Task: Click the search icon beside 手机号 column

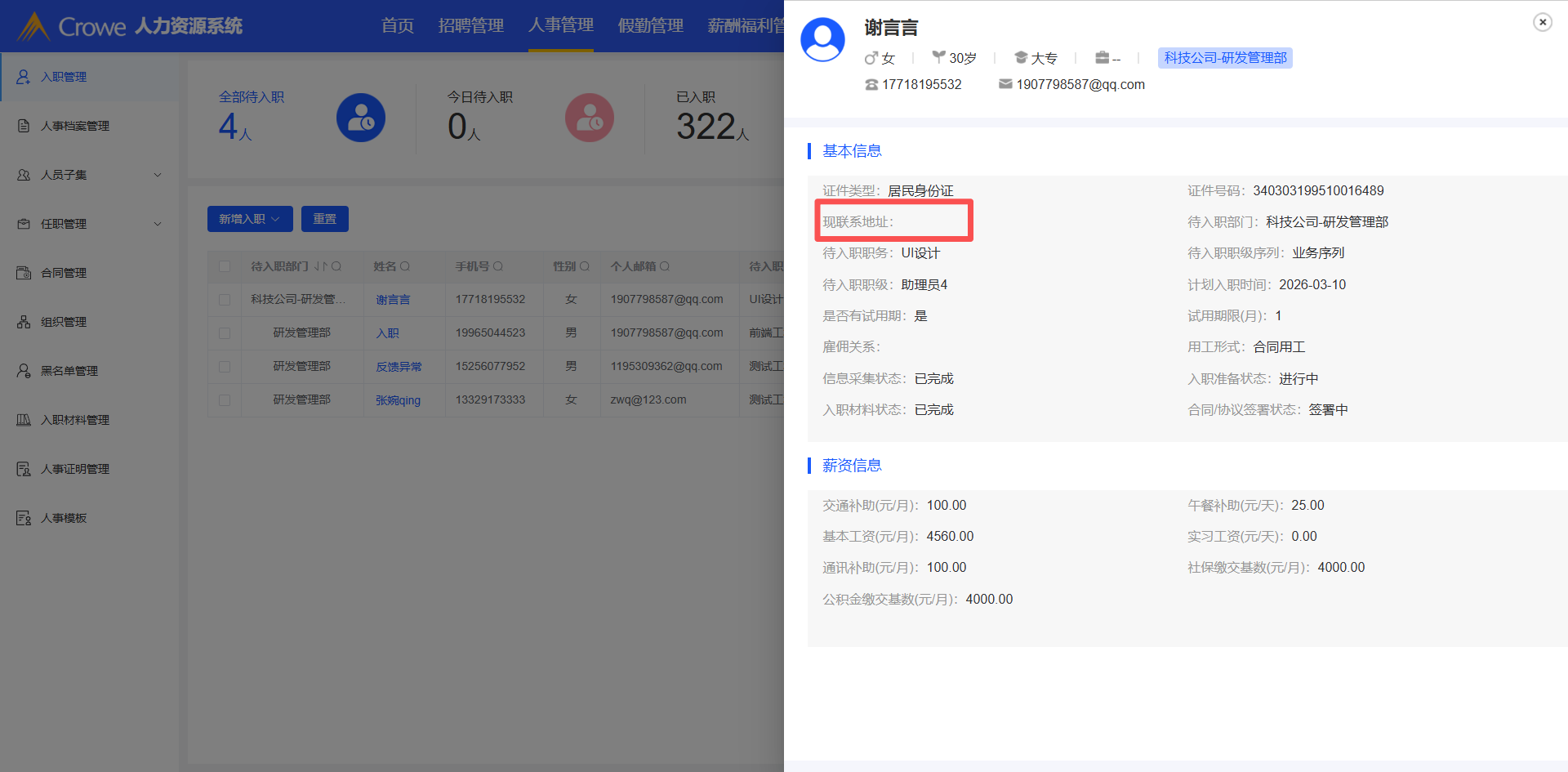Action: (498, 266)
